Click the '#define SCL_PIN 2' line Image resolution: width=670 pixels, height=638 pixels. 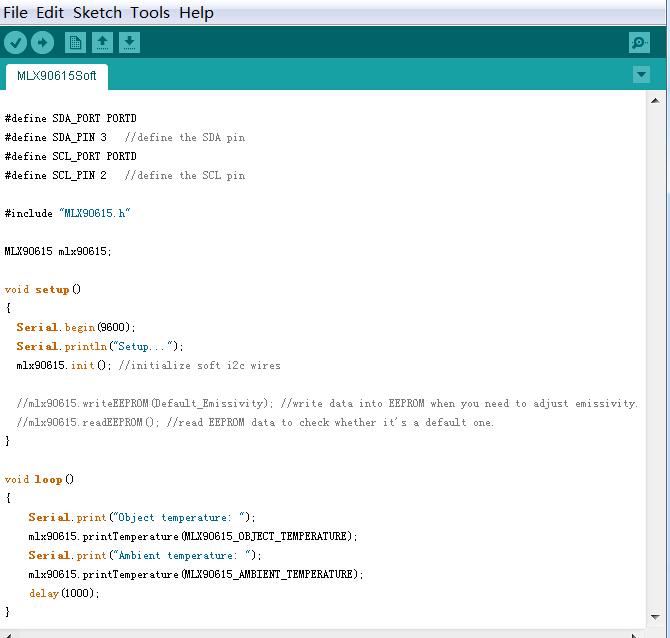(56, 176)
